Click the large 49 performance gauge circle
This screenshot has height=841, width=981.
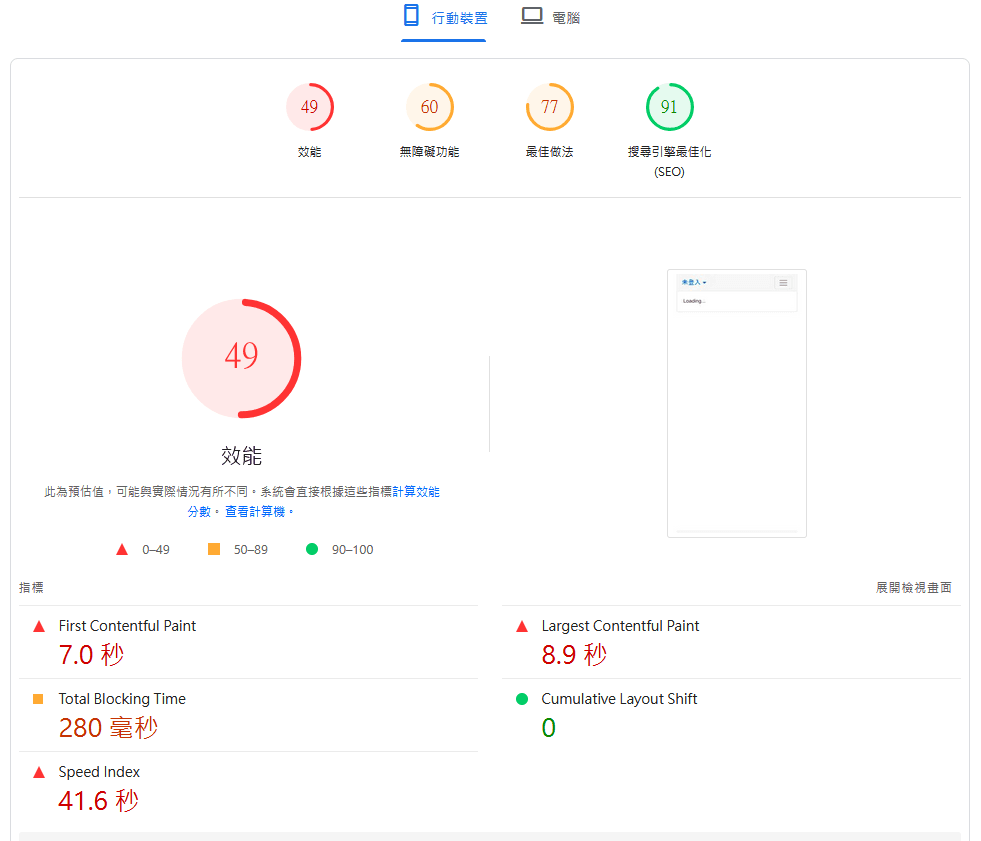tap(241, 357)
